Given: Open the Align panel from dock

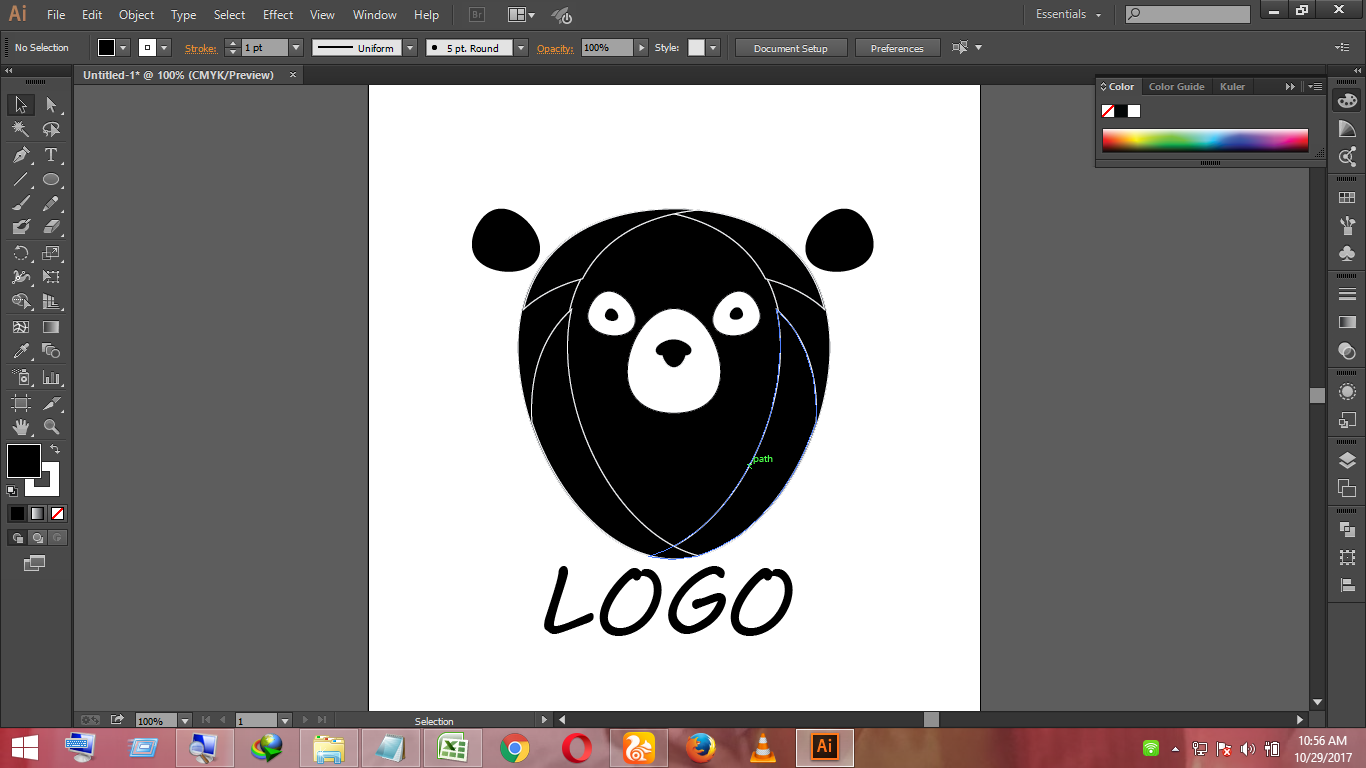Looking at the screenshot, I should (x=1347, y=584).
